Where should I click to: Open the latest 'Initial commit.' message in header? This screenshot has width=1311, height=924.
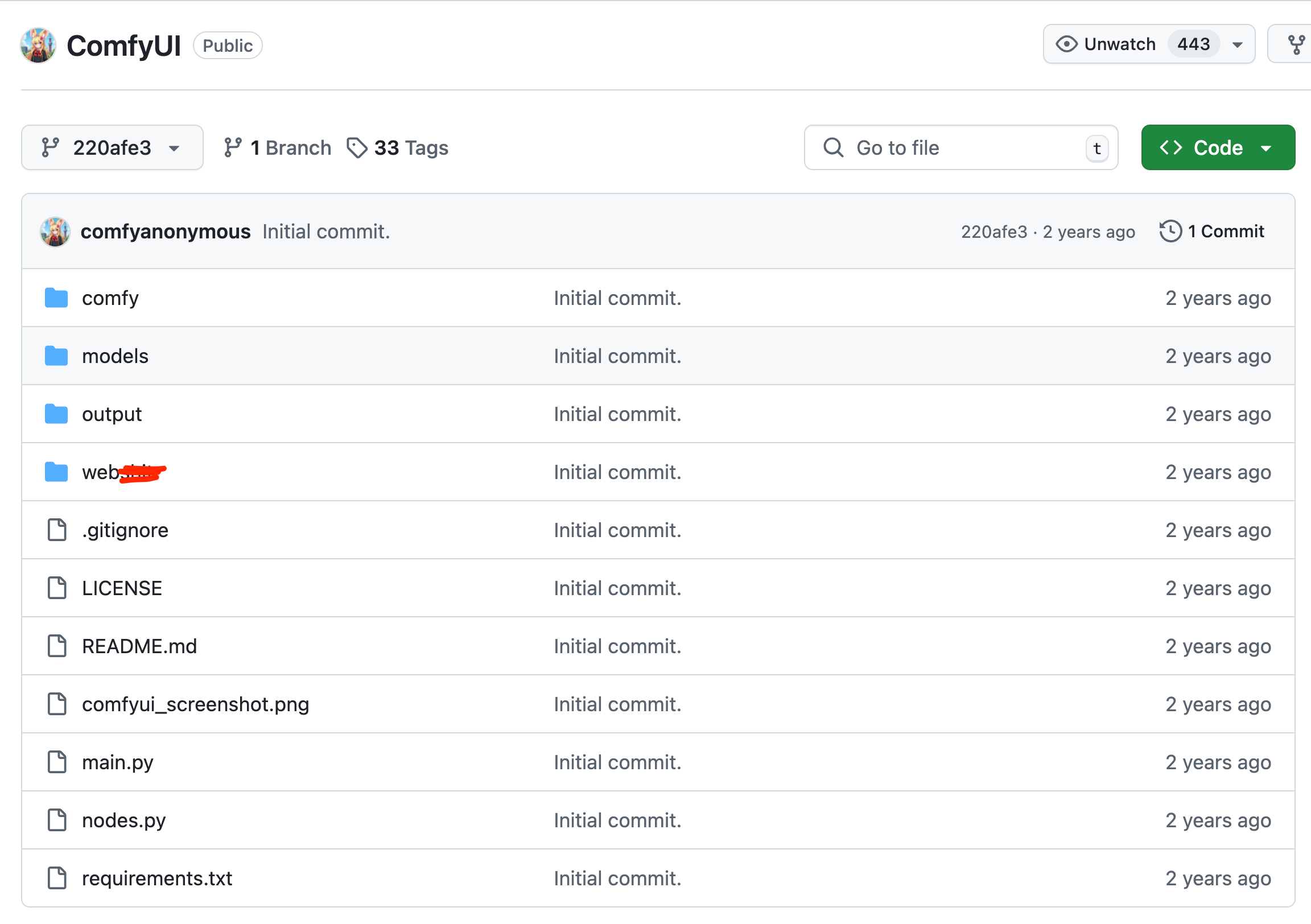click(x=326, y=232)
